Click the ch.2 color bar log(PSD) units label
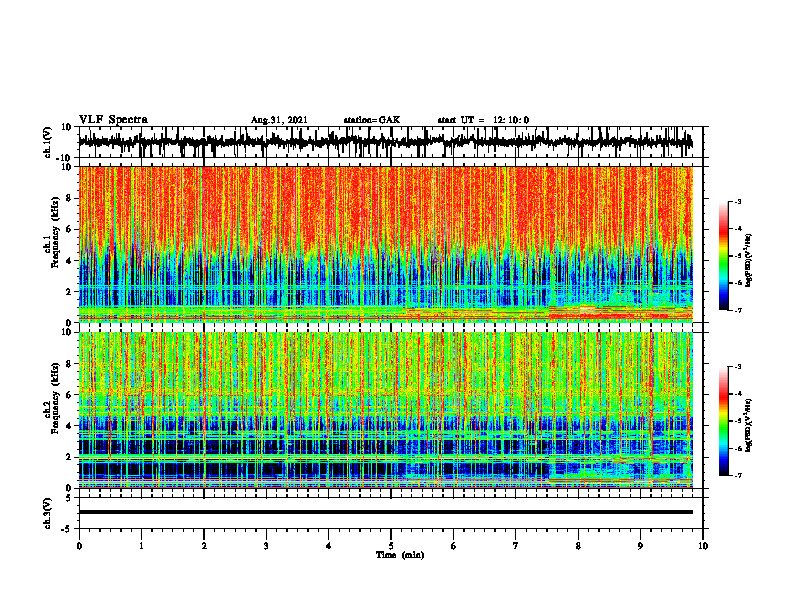Viewport: 792px width, 612px height. point(749,425)
